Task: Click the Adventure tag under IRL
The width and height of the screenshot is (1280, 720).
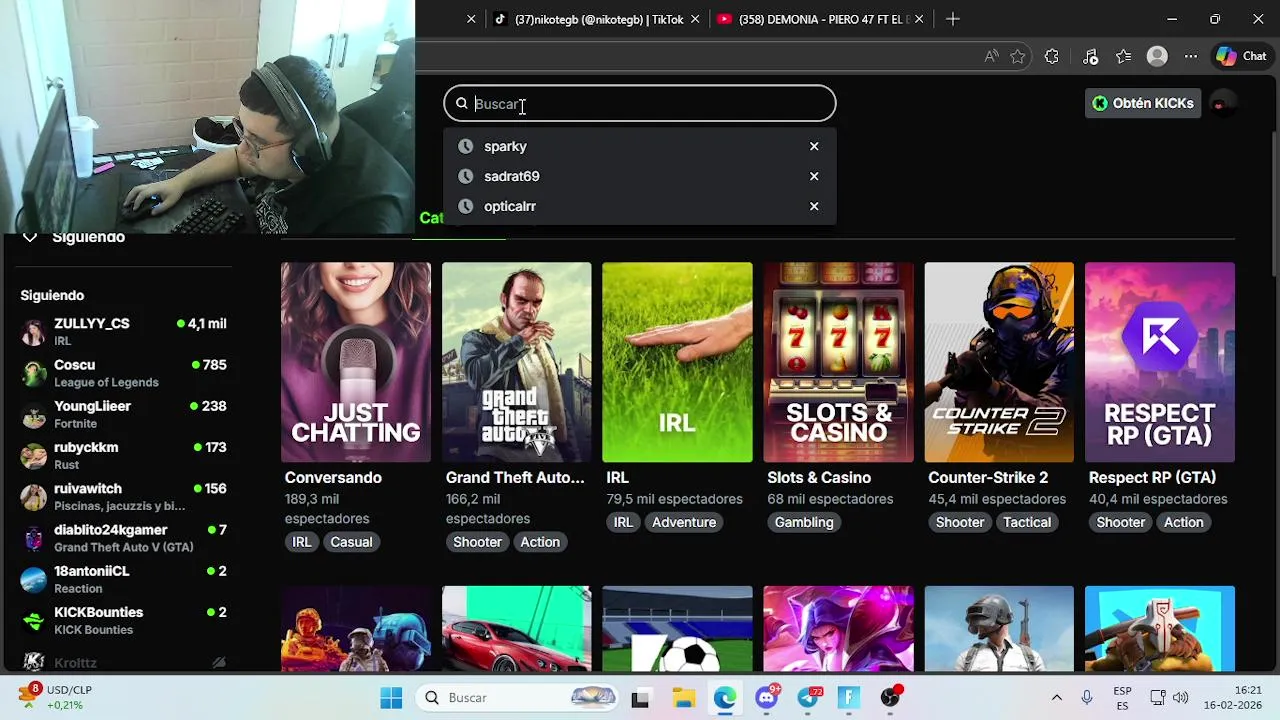Action: 684,522
